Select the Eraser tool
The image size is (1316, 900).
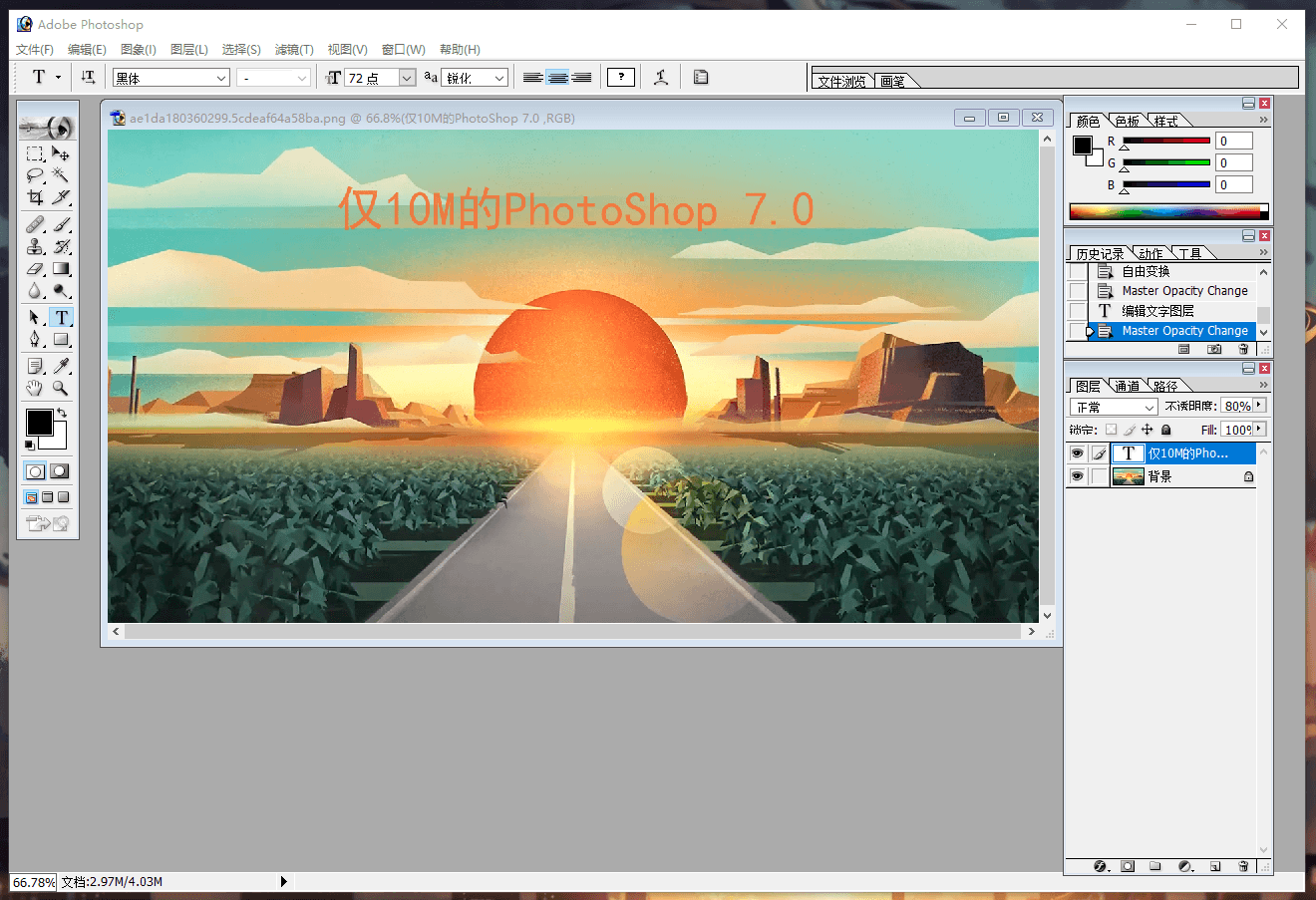tap(35, 268)
